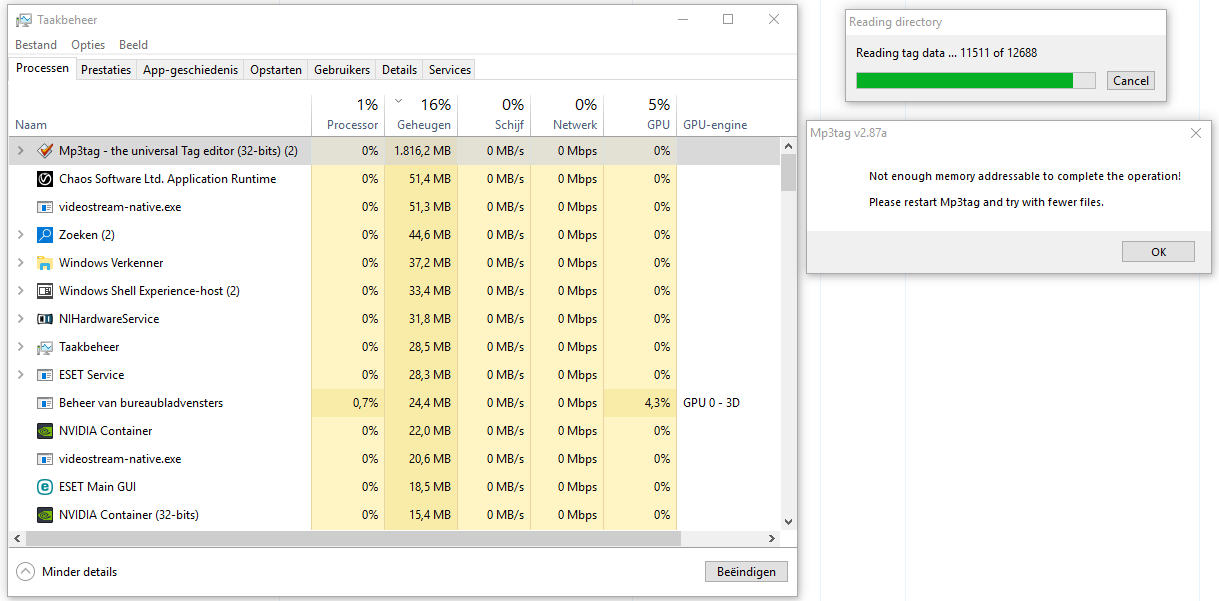This screenshot has height=601, width=1219.
Task: Sort by the Schijf column header
Action: pyautogui.click(x=494, y=115)
